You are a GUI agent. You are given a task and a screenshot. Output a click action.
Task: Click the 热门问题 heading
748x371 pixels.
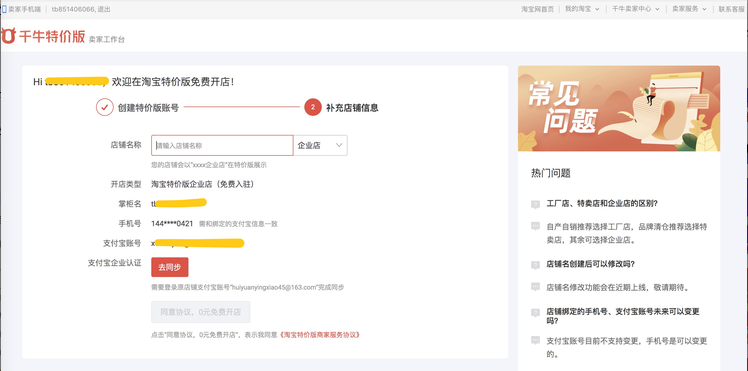click(551, 173)
